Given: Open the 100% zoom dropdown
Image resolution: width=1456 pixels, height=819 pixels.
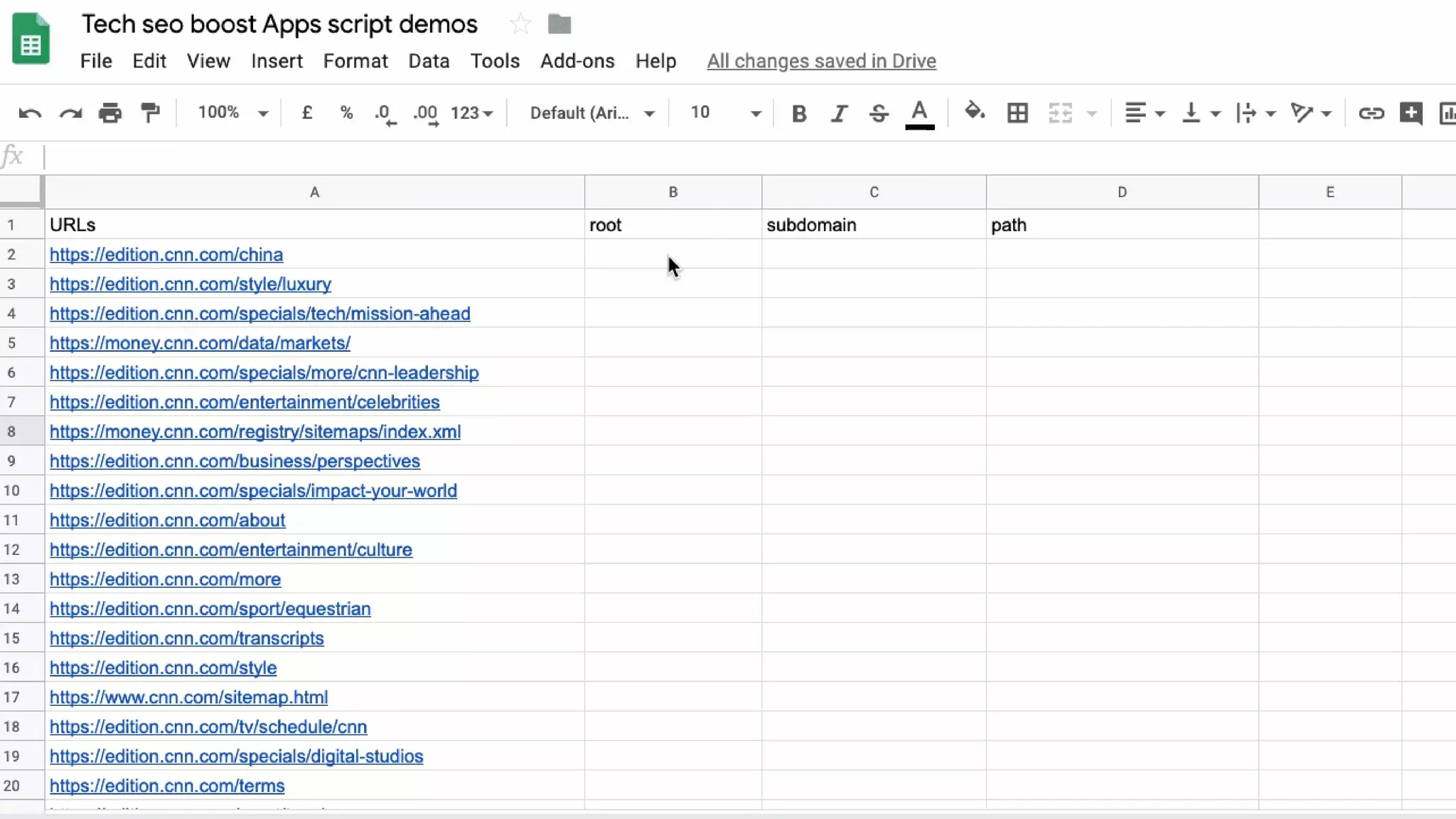Looking at the screenshot, I should click(x=232, y=113).
